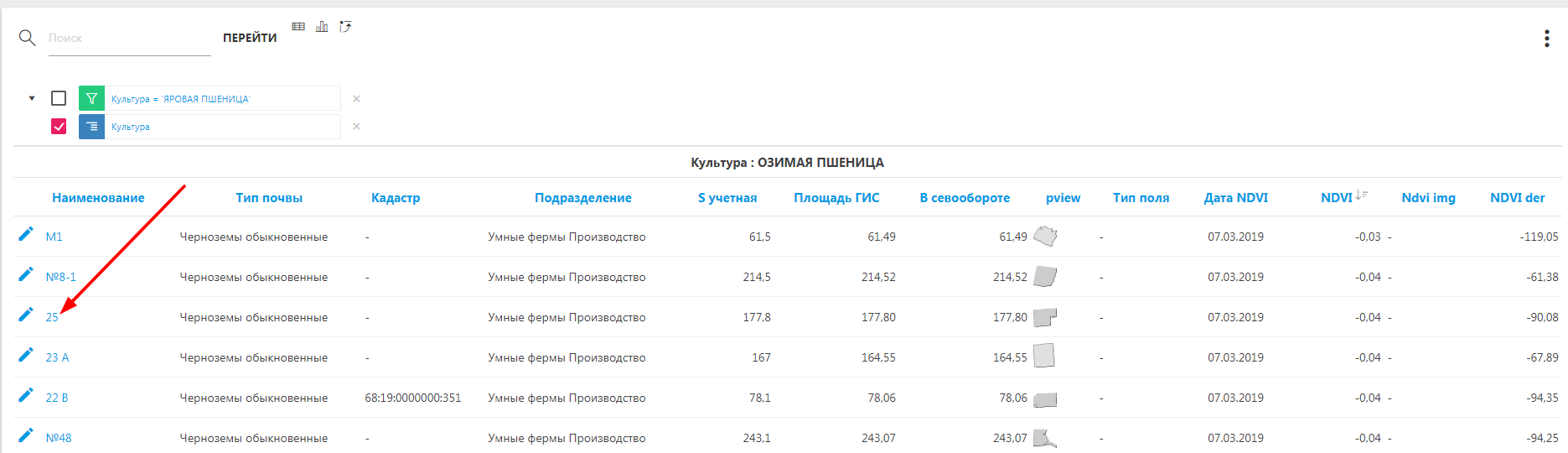The height and width of the screenshot is (453, 1568).
Task: Open field 25 link
Action: coord(52,317)
